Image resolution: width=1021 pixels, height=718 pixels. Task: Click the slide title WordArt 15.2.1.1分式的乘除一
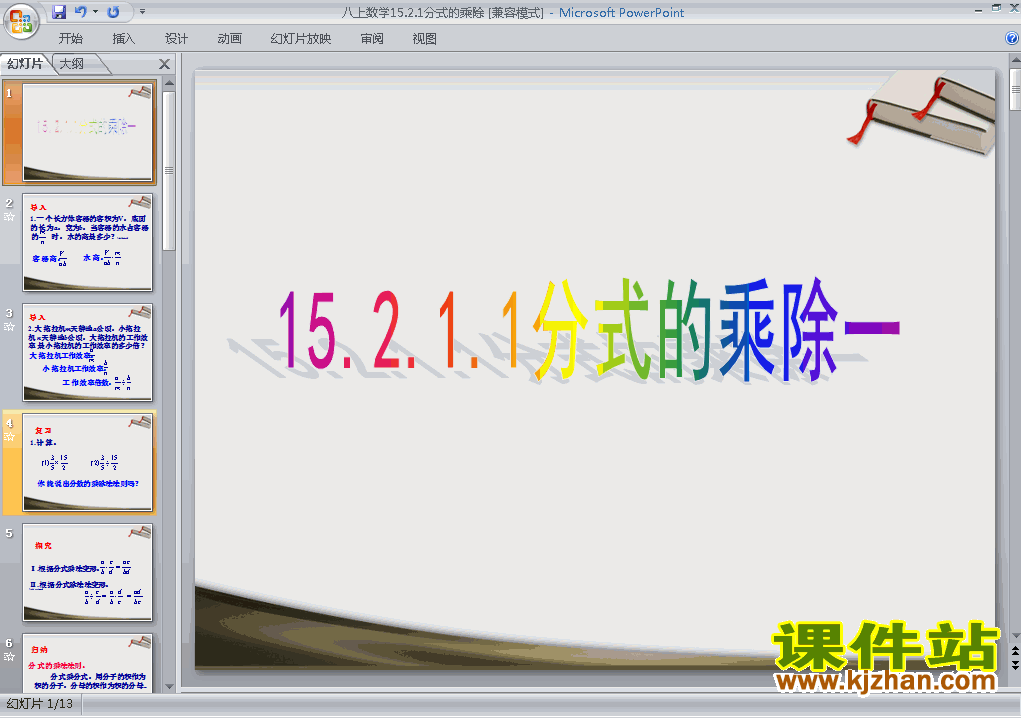[x=589, y=331]
